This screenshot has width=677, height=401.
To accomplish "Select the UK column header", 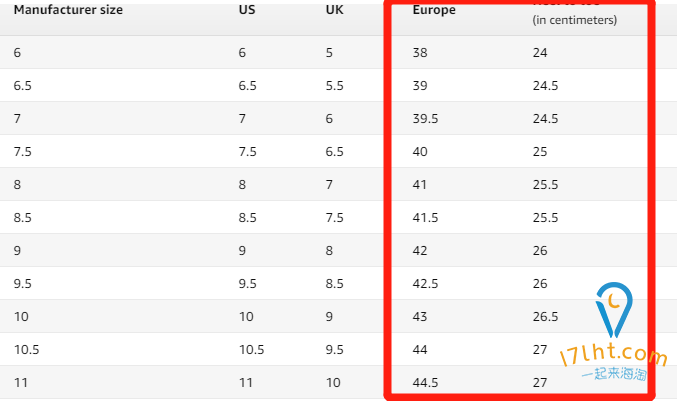I will pyautogui.click(x=334, y=9).
